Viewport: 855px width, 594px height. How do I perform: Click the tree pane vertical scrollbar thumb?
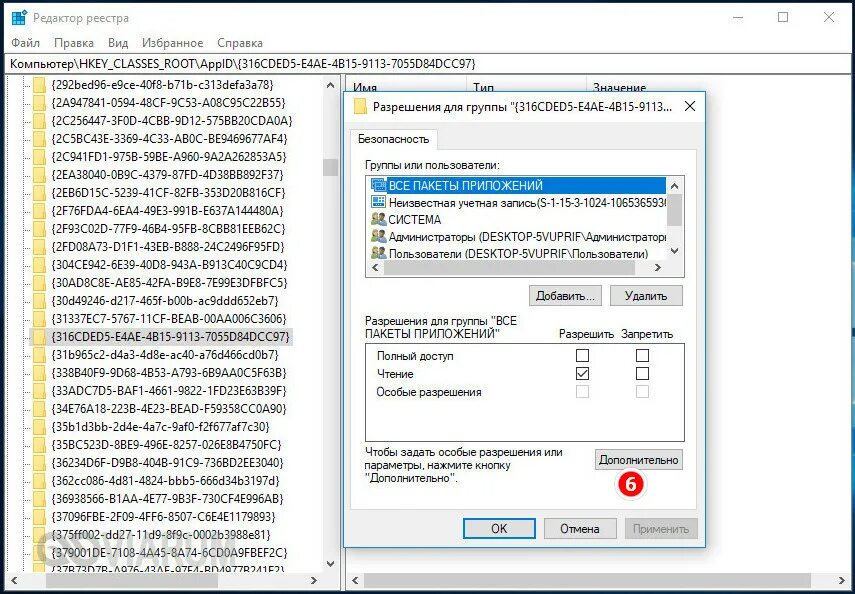point(330,167)
